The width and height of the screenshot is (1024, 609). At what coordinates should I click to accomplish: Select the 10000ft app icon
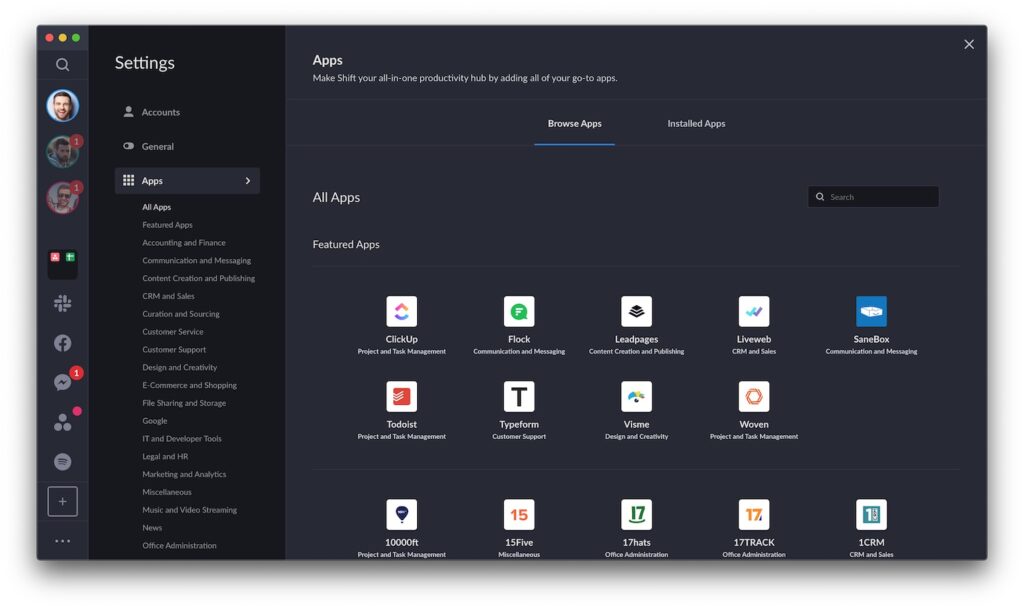(x=402, y=514)
